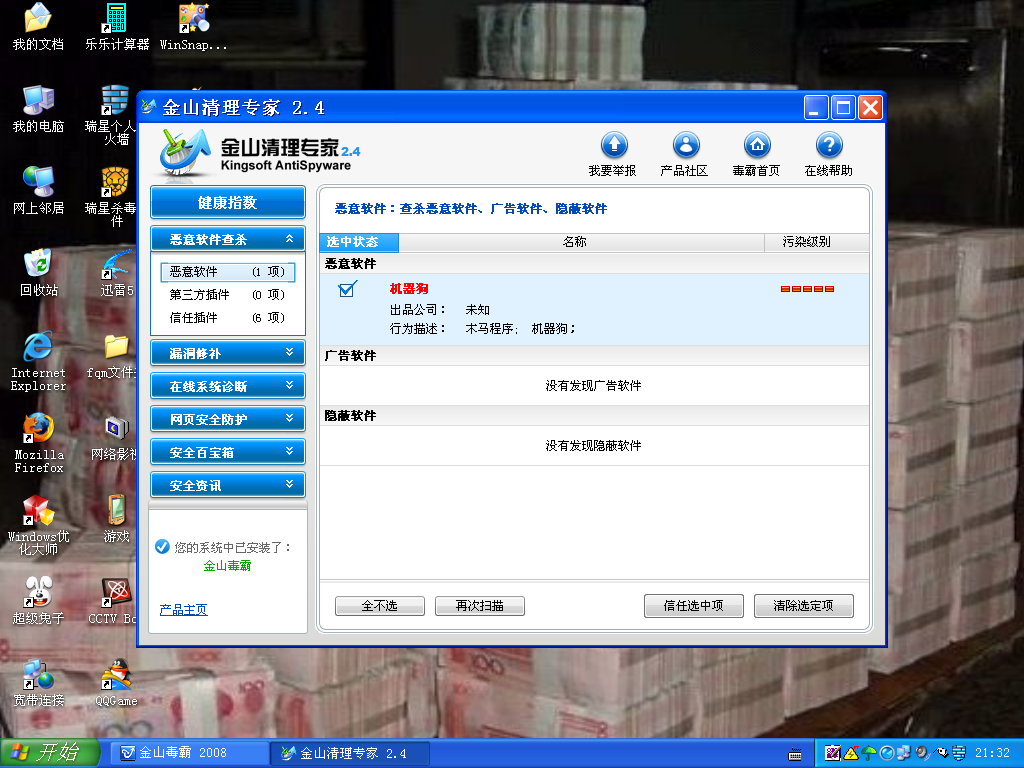
Task: Select 第三方插件 (0项) in sidebar
Action: tap(227, 295)
